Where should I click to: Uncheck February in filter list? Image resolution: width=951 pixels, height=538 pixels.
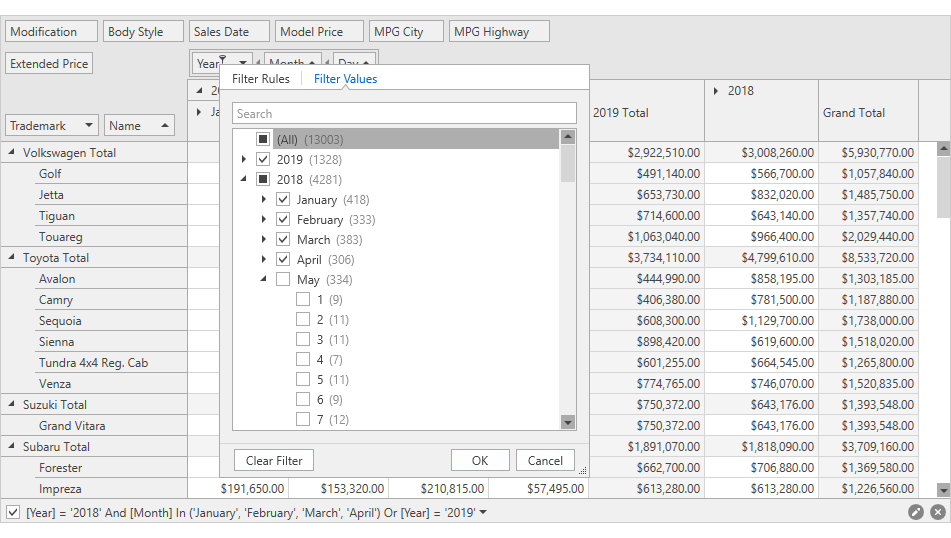[x=283, y=219]
